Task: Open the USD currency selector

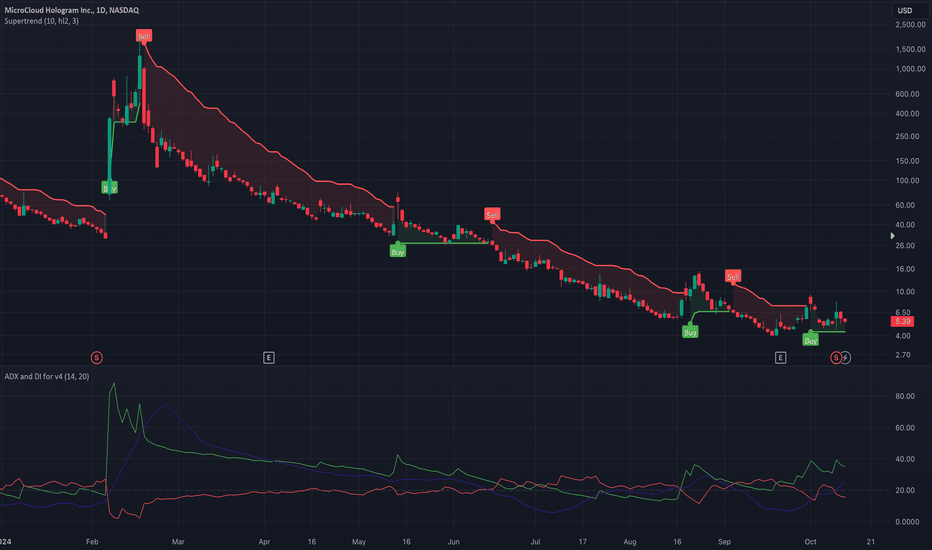Action: point(905,10)
